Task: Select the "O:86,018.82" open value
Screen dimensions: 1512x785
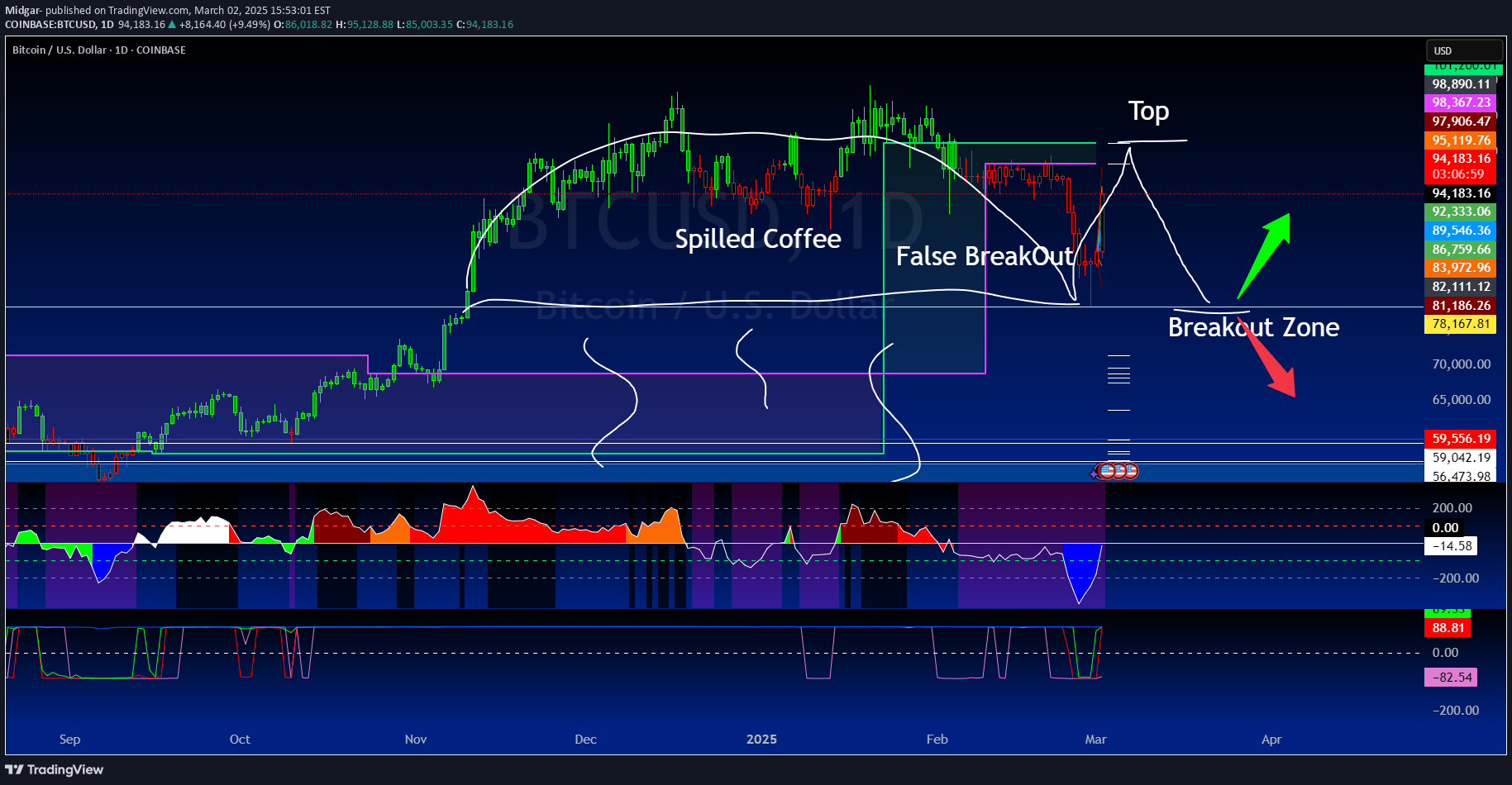Action: [x=303, y=25]
